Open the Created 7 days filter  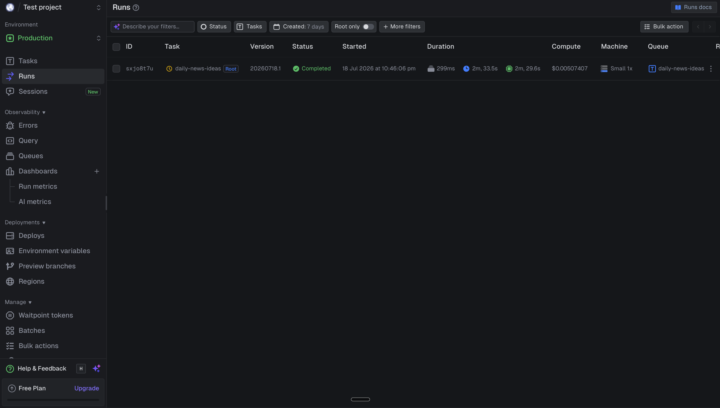click(298, 27)
